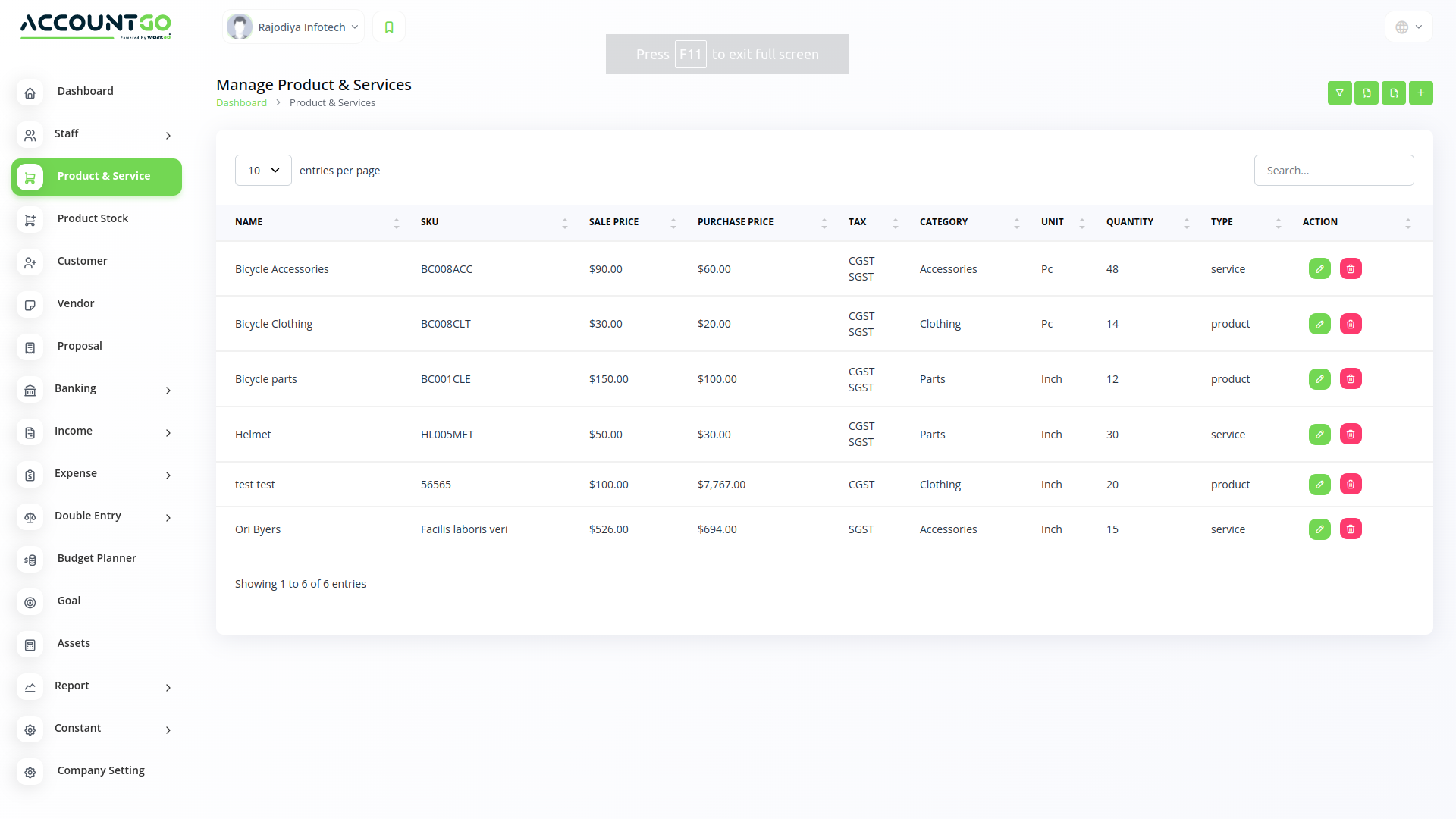The height and width of the screenshot is (819, 1456).
Task: Open the entries per page dropdown
Action: (x=263, y=170)
